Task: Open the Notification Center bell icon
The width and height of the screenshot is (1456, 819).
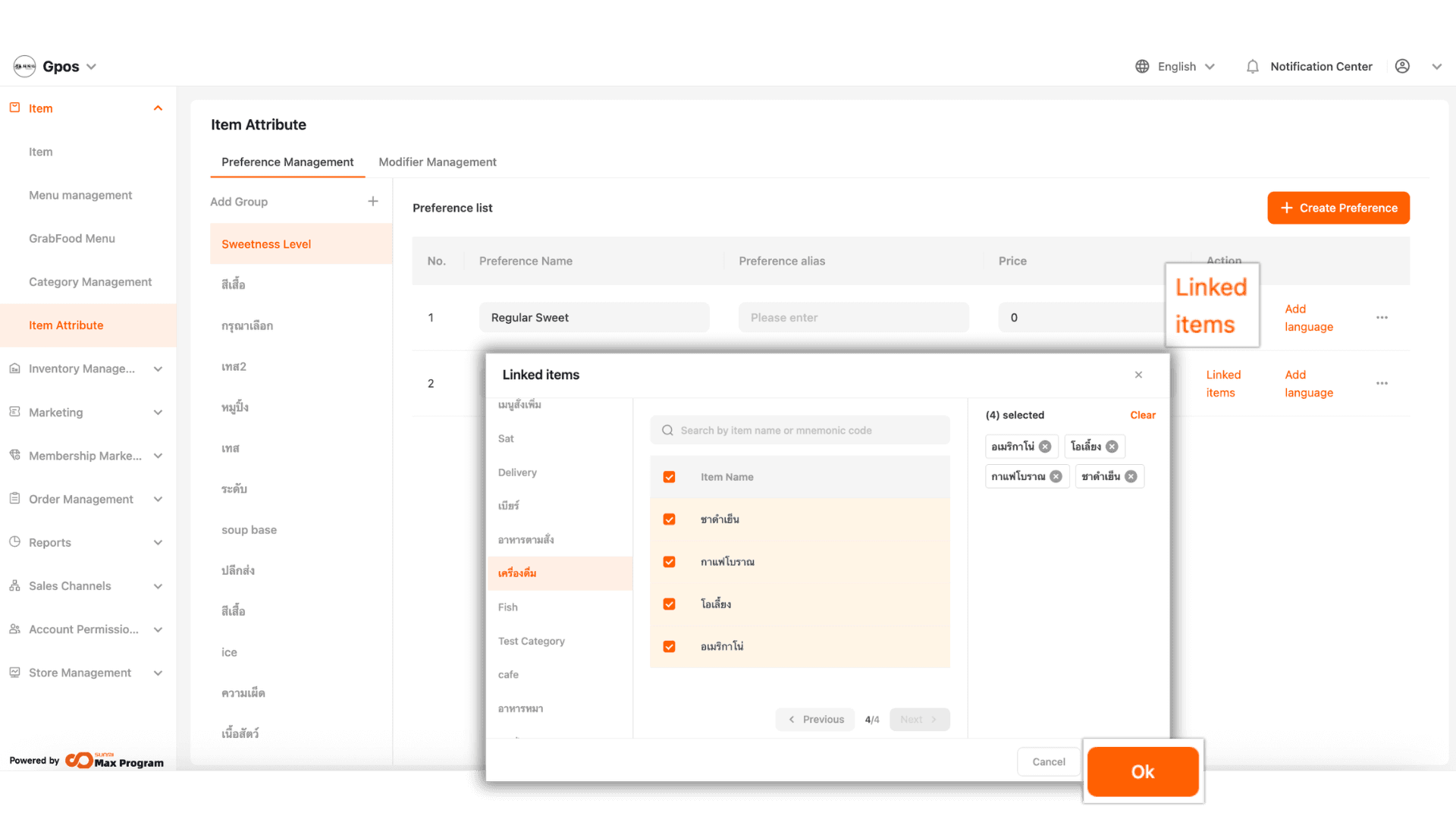Action: pos(1252,67)
